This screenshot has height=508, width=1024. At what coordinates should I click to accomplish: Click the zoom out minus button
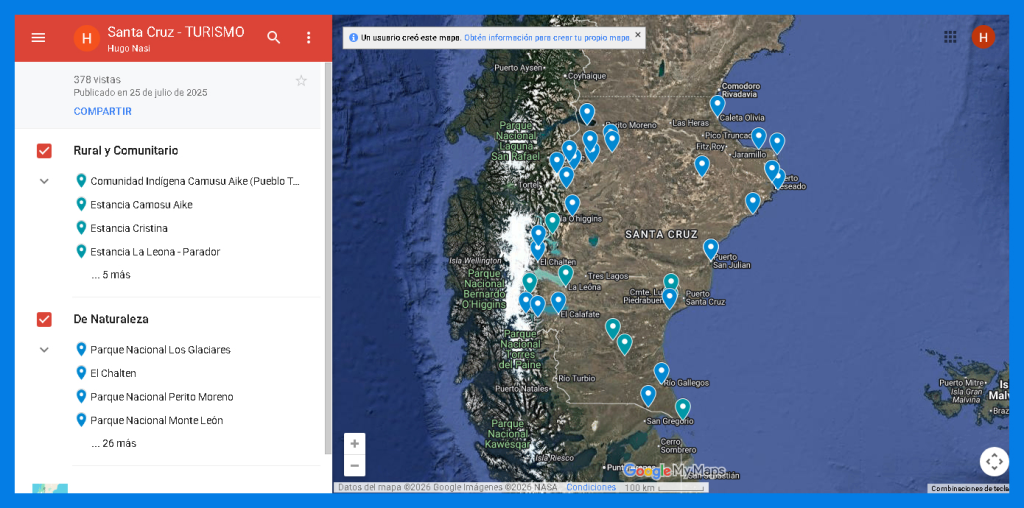[355, 465]
